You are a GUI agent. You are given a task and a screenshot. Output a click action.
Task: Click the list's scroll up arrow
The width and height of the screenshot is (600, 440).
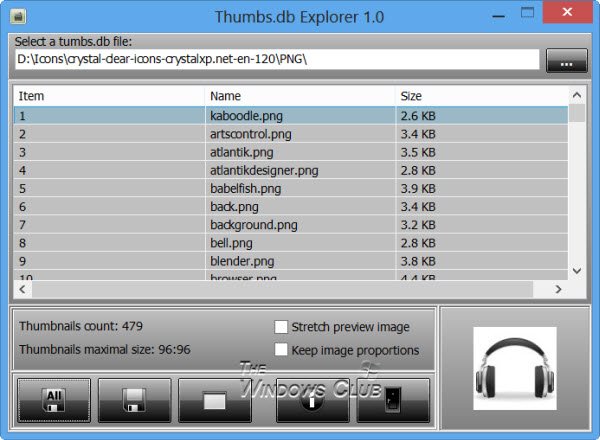click(x=576, y=96)
